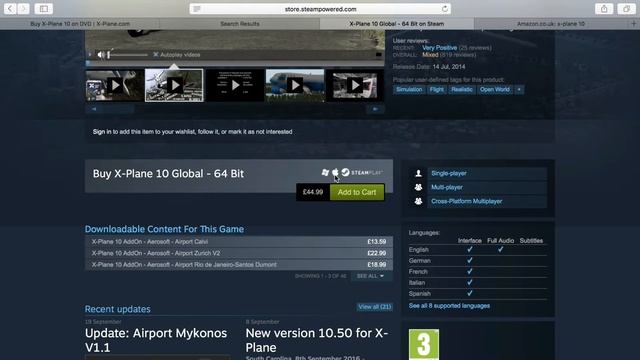This screenshot has width=640, height=360.
Task: Go forward using Safari's forward arrow
Action: point(23,9)
